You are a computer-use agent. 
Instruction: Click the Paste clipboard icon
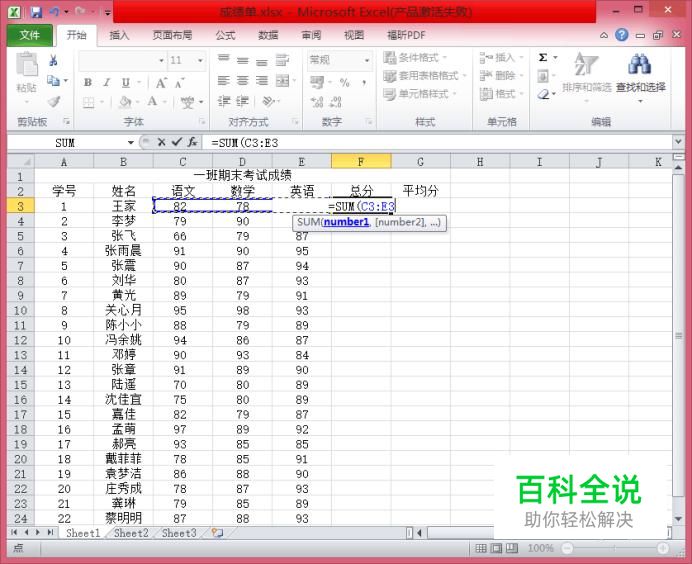(x=26, y=64)
